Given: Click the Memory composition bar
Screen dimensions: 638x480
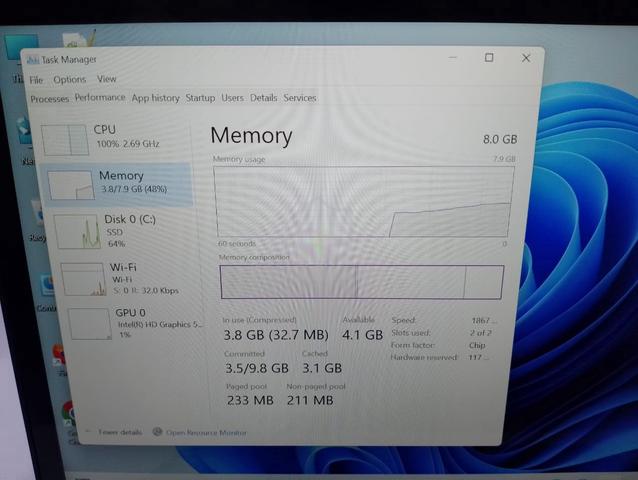Looking at the screenshot, I should click(362, 282).
